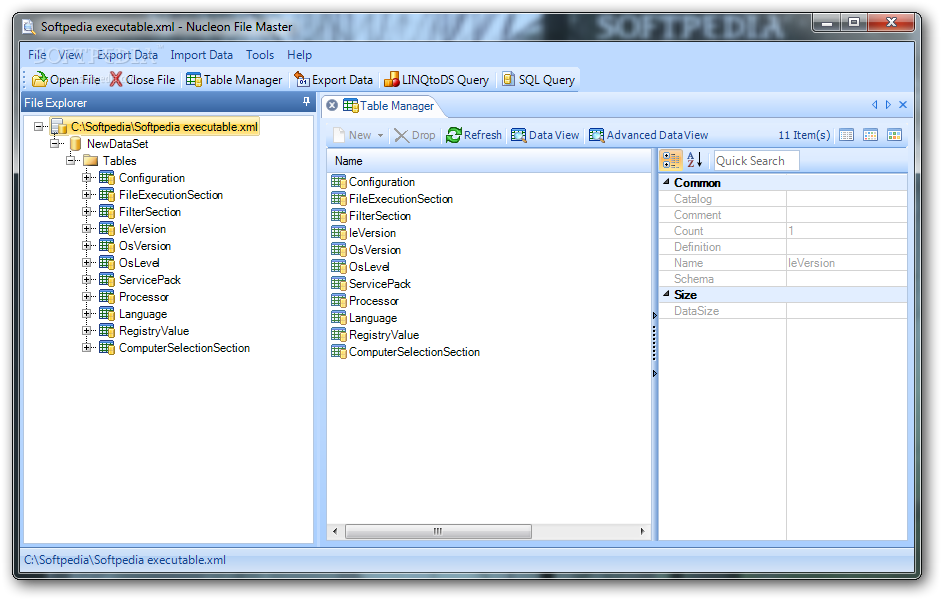Click the DataSize property row

(x=783, y=311)
